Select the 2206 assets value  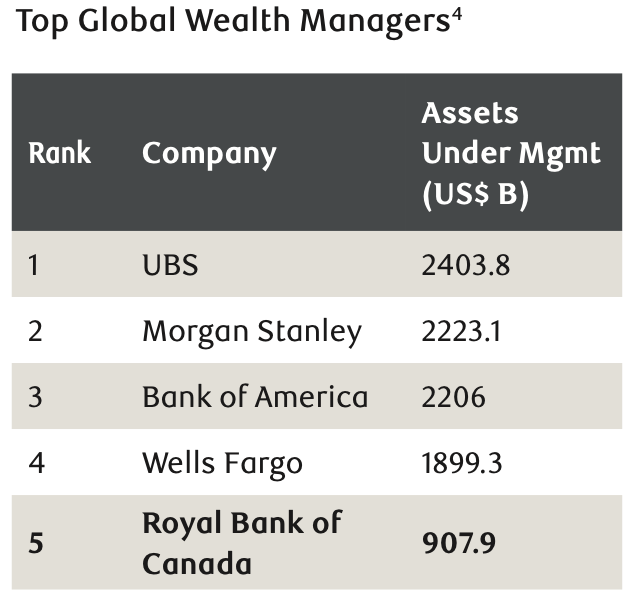coord(454,397)
